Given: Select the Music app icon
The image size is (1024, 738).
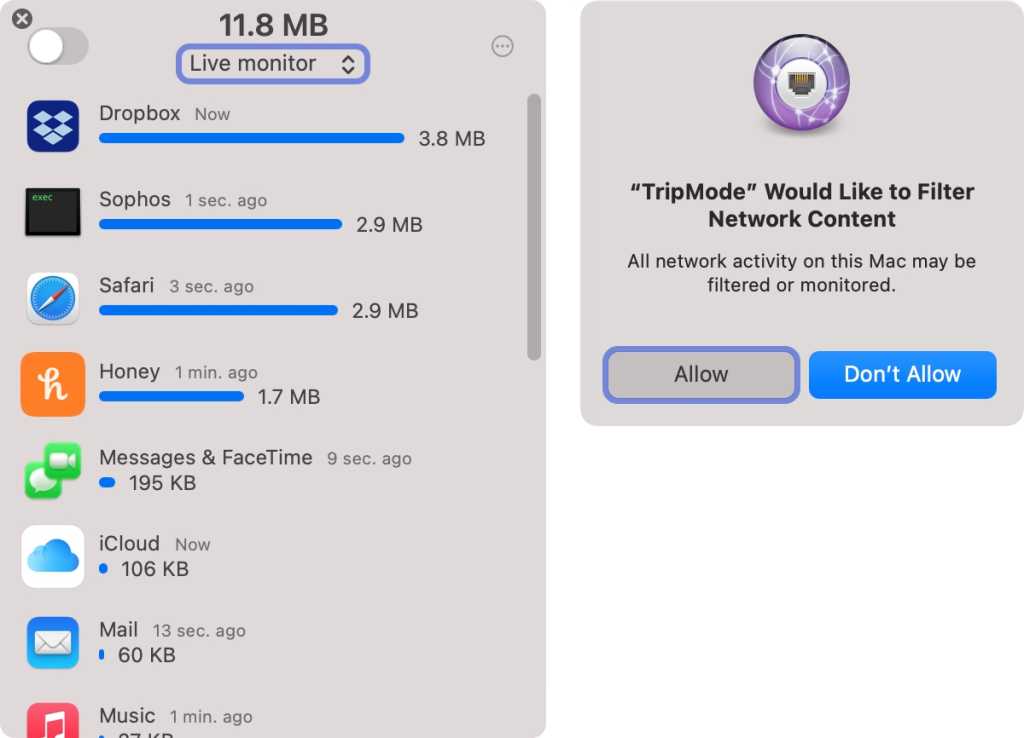Looking at the screenshot, I should point(53,721).
